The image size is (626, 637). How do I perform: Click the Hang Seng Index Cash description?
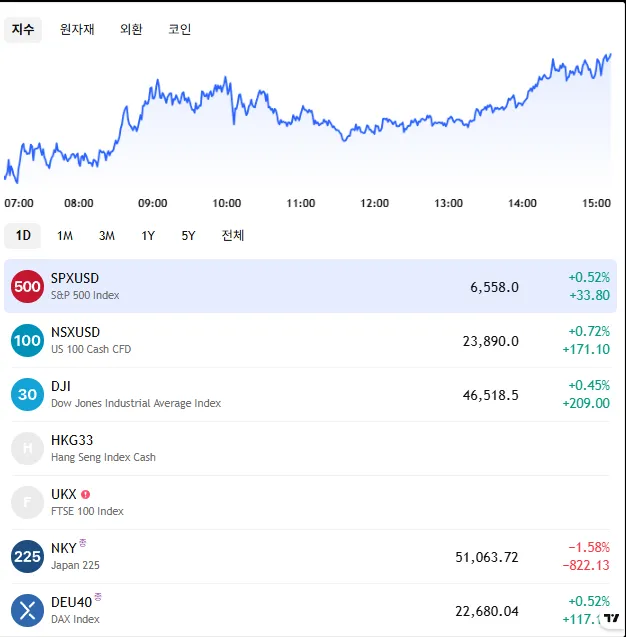pos(103,457)
